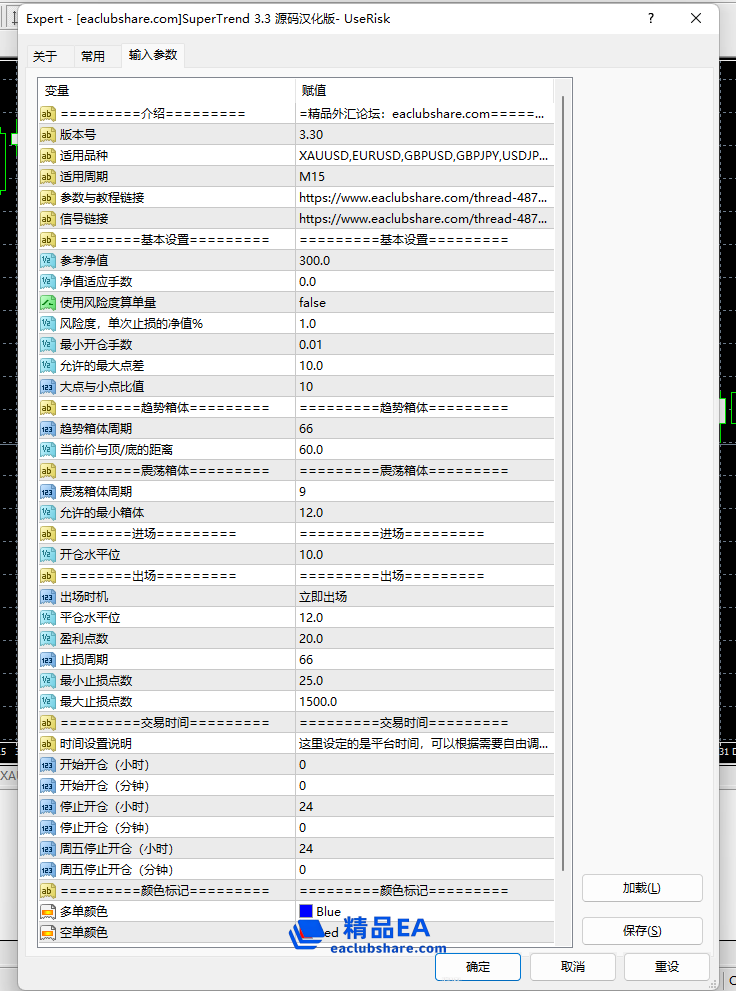Click the double icon beside 净值适应手数
Screen dimensions: 736x991
pyautogui.click(x=48, y=281)
